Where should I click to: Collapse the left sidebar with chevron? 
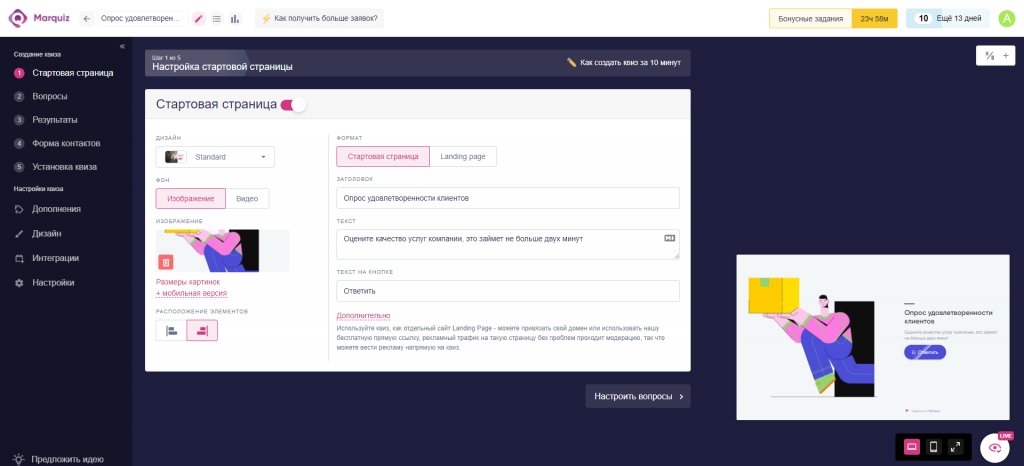coord(122,46)
